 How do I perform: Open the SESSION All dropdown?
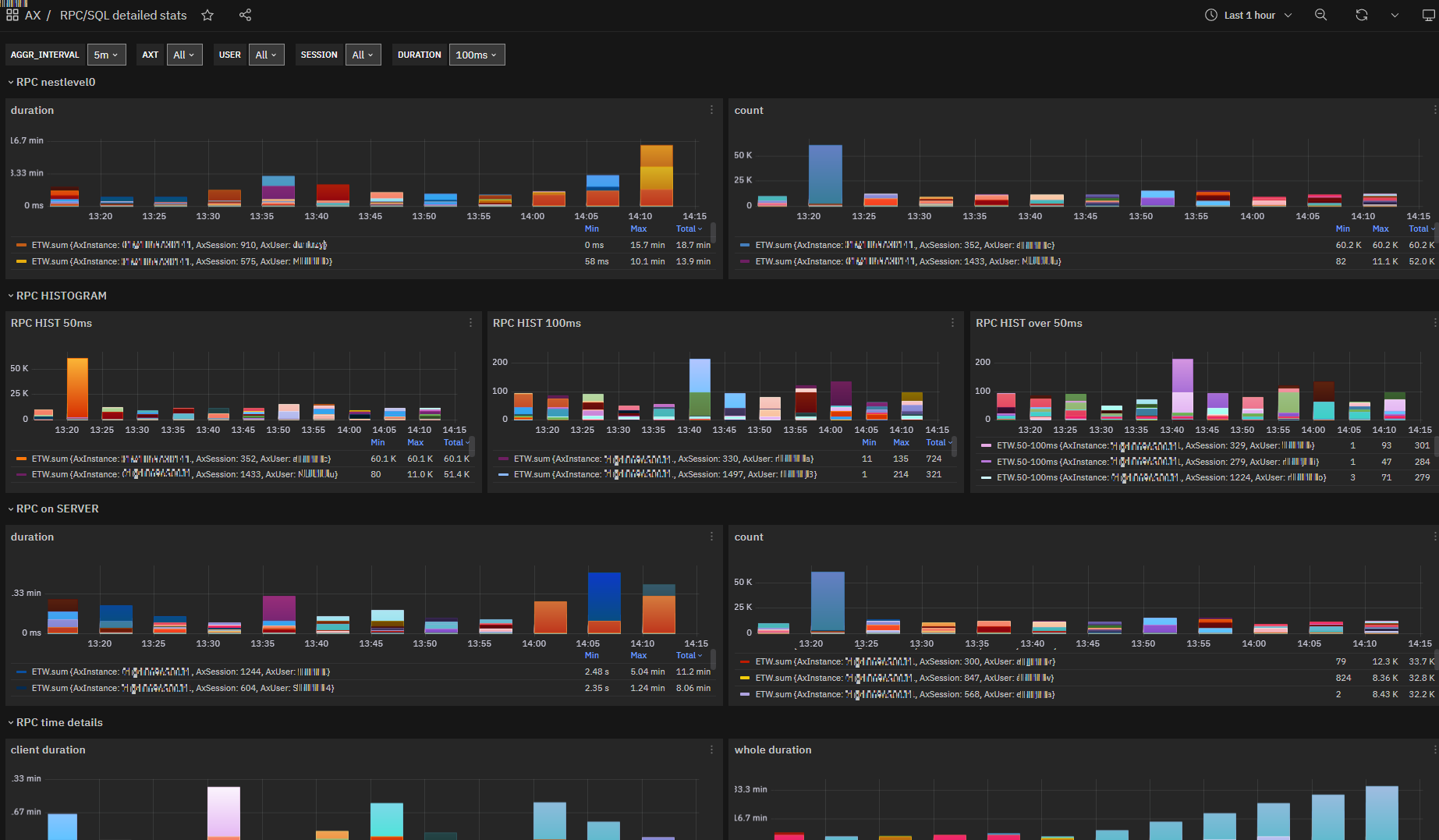(363, 55)
